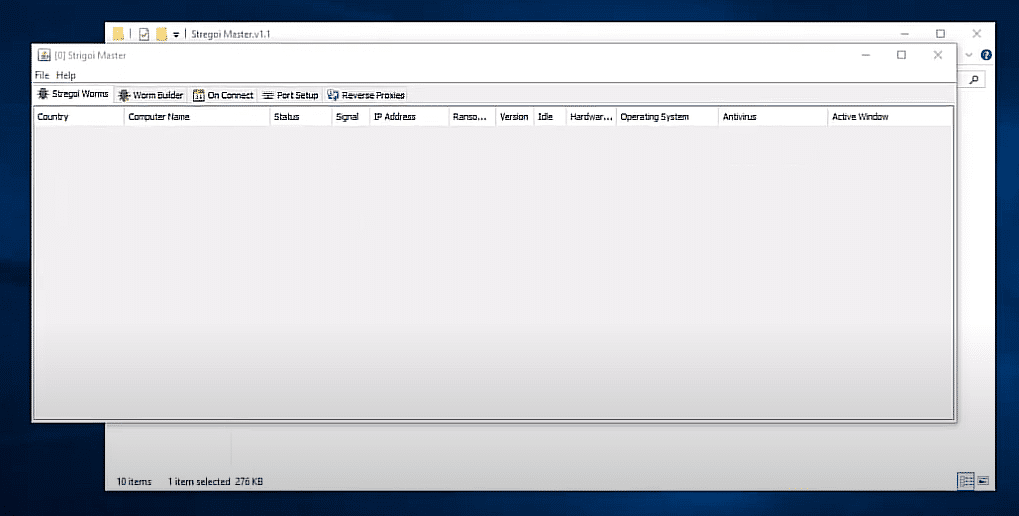Screen dimensions: 1019x516
Task: Minimize the Strigoi Master window
Action: [866, 55]
